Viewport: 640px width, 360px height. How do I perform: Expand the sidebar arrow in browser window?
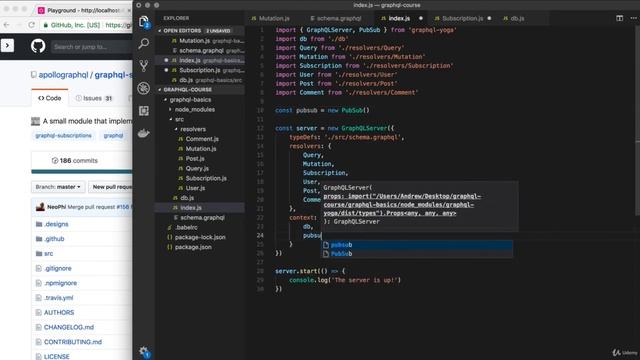click(7, 46)
